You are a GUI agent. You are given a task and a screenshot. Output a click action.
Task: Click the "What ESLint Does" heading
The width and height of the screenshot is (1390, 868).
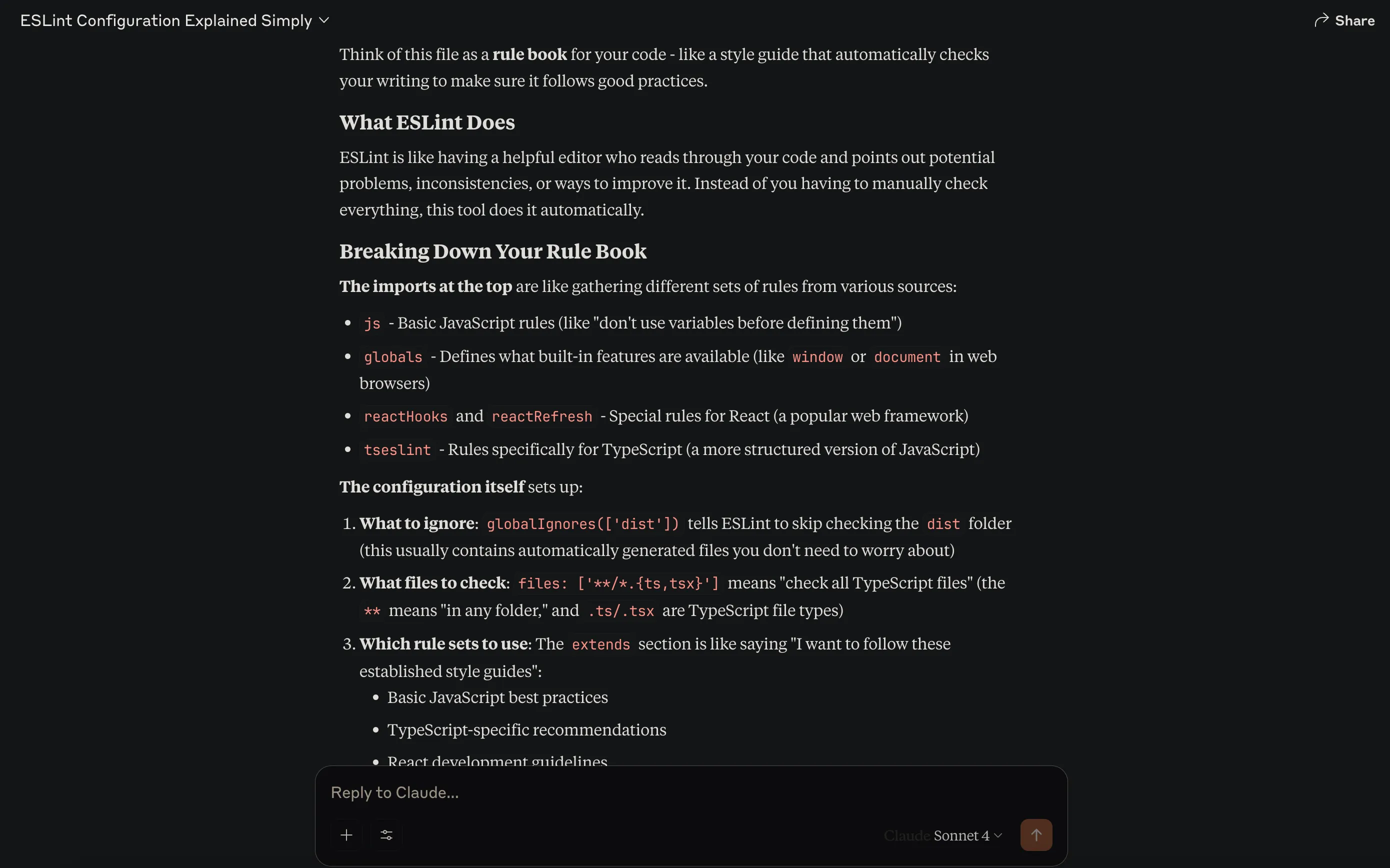coord(427,122)
